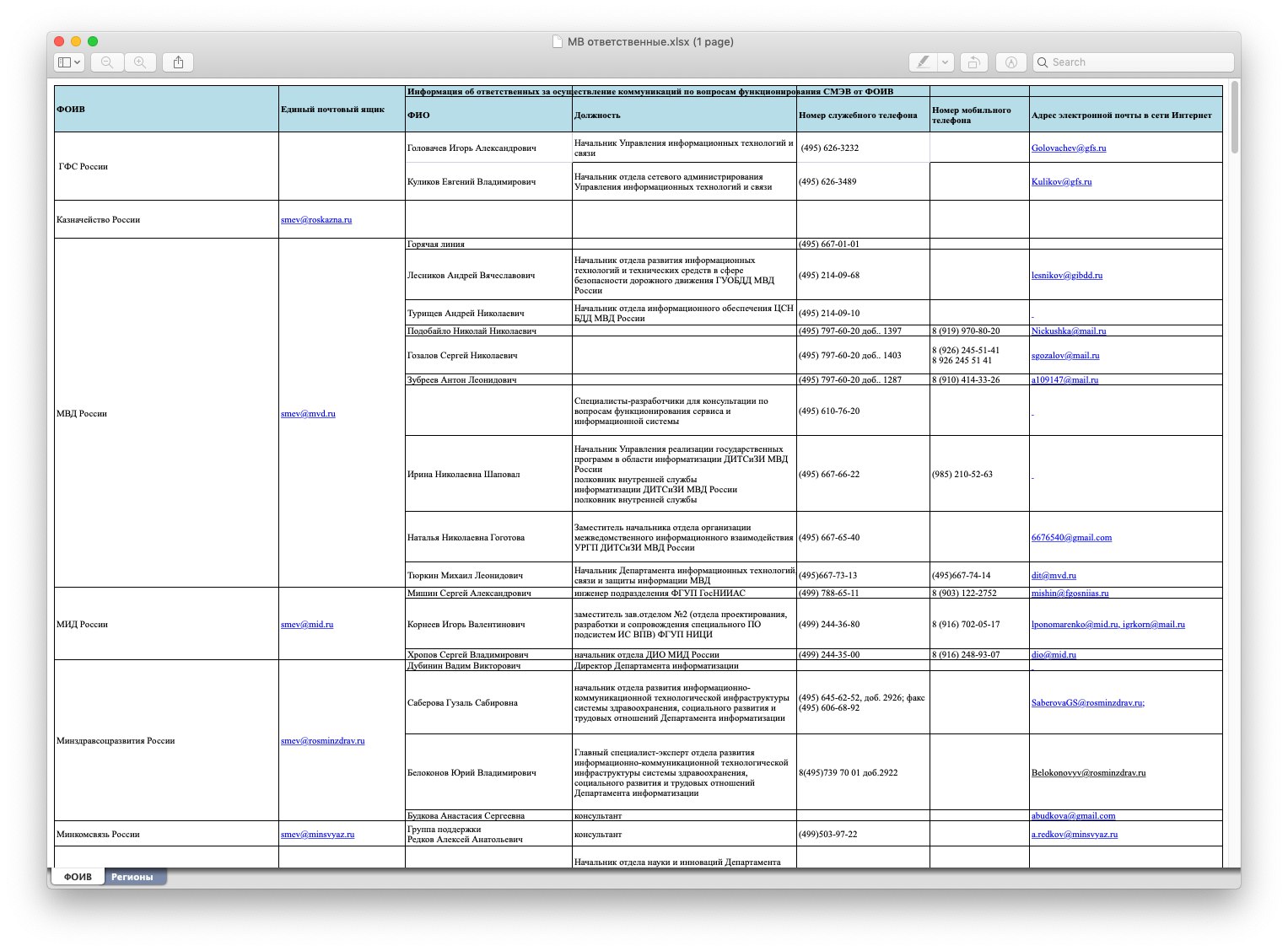Open the Share button in toolbar

point(178,62)
